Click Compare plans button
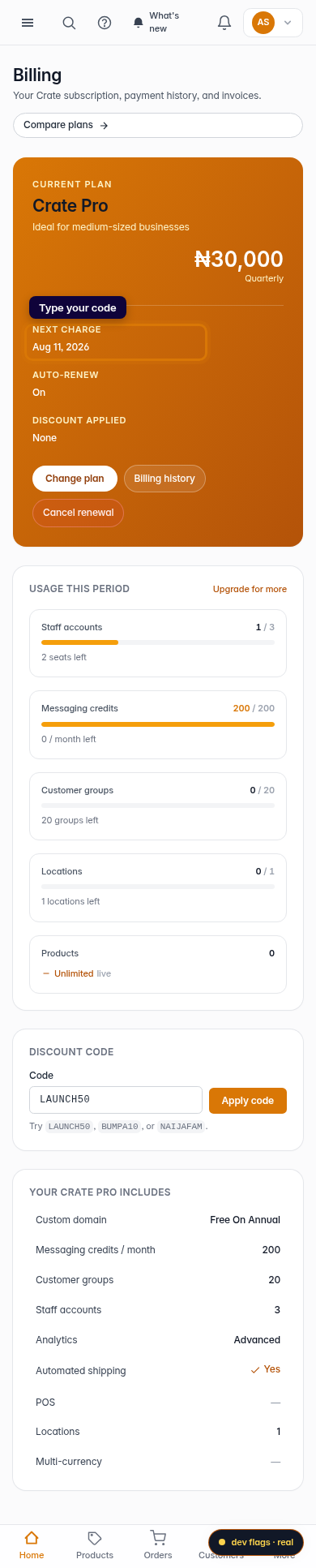The width and height of the screenshot is (316, 1568). (x=158, y=125)
